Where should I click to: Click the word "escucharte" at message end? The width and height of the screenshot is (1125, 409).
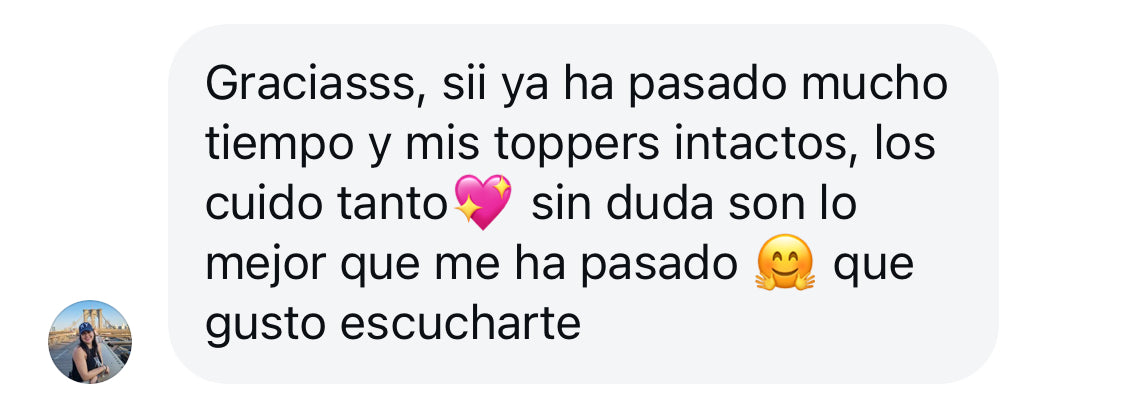point(460,325)
